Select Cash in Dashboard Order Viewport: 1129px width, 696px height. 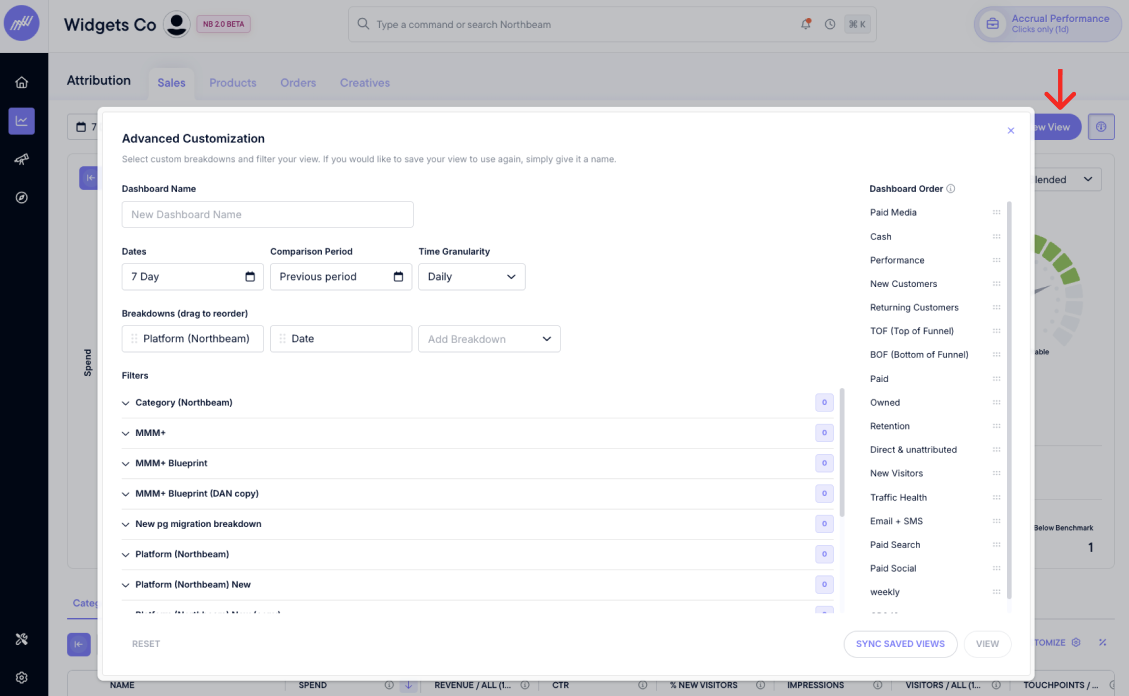881,236
